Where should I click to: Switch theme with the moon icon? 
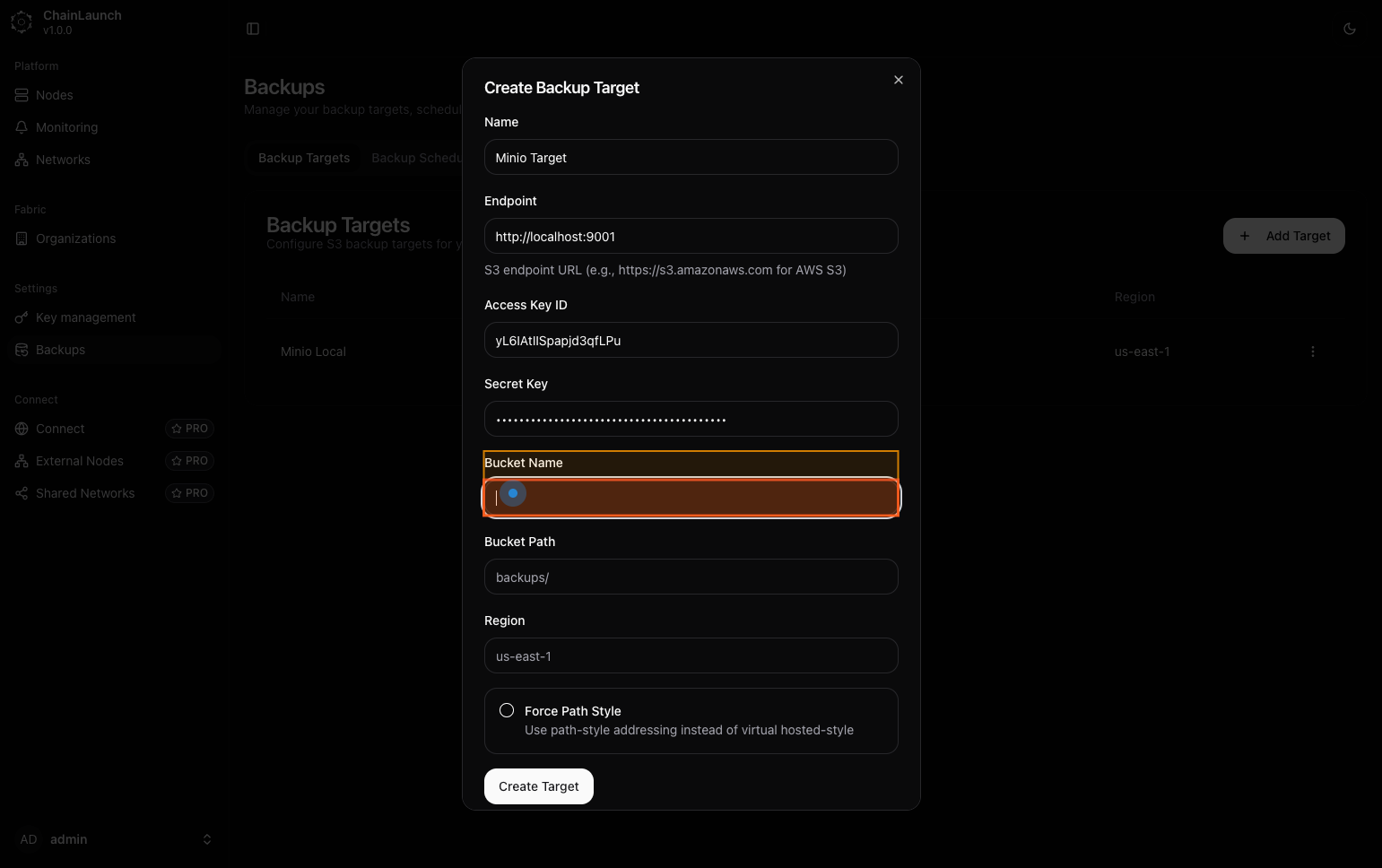coord(1349,29)
